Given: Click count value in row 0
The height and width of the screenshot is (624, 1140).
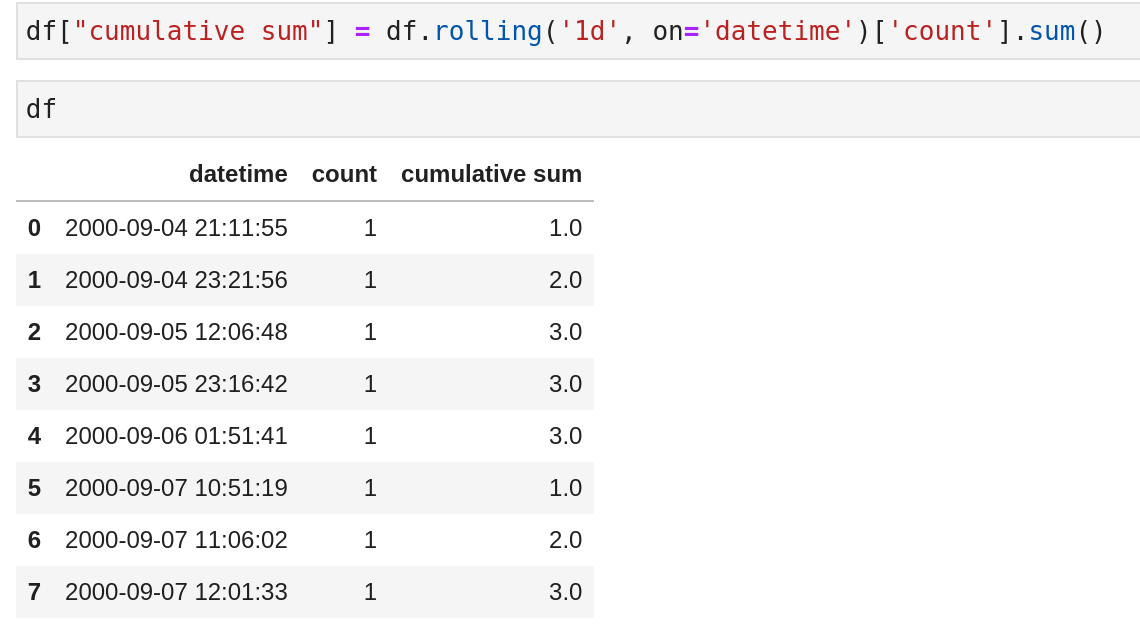Looking at the screenshot, I should coord(370,228).
